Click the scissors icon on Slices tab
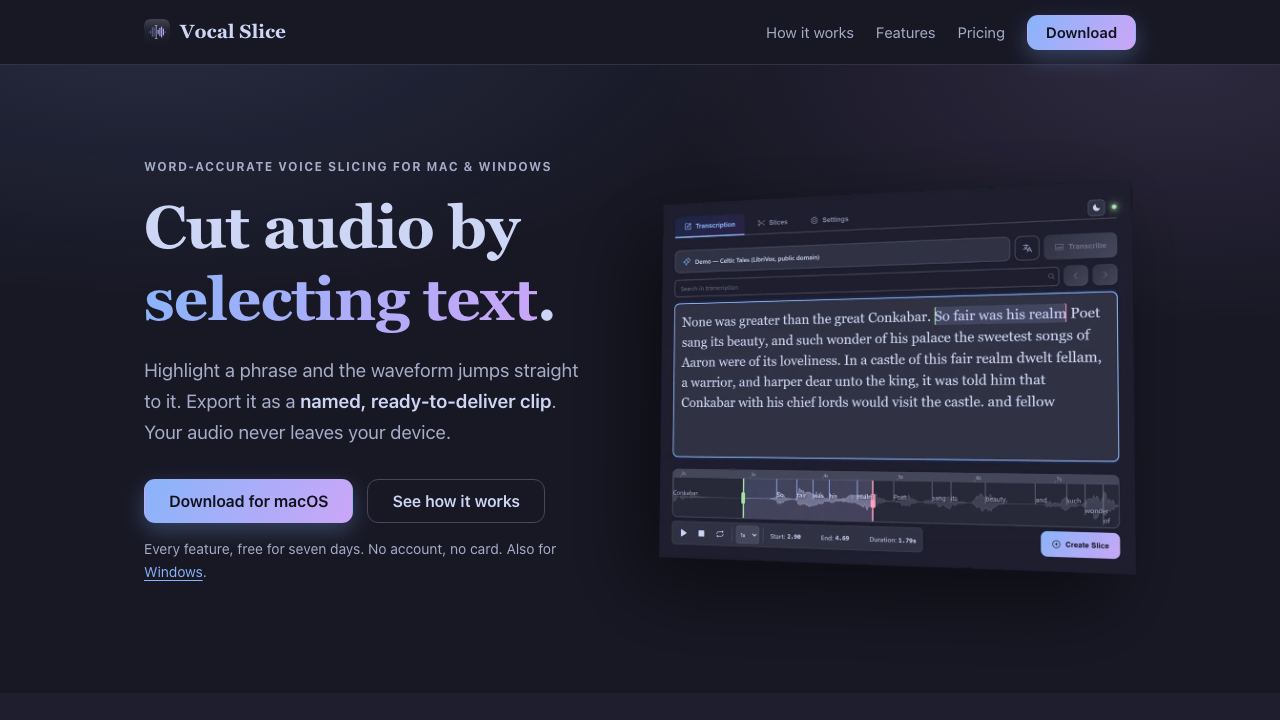1280x720 pixels. coord(761,223)
